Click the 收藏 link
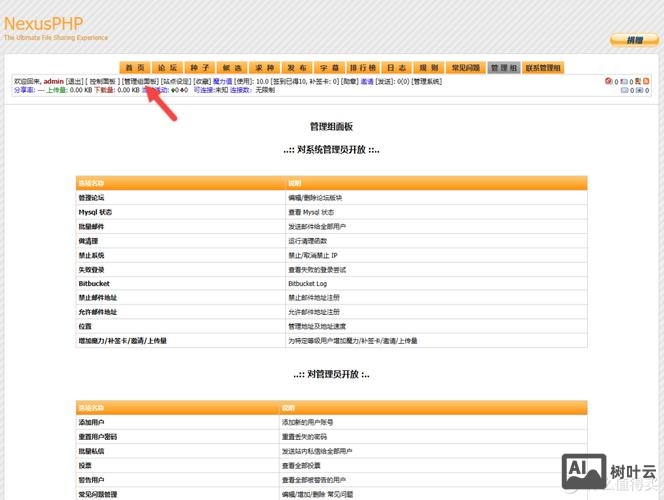 click(202, 81)
